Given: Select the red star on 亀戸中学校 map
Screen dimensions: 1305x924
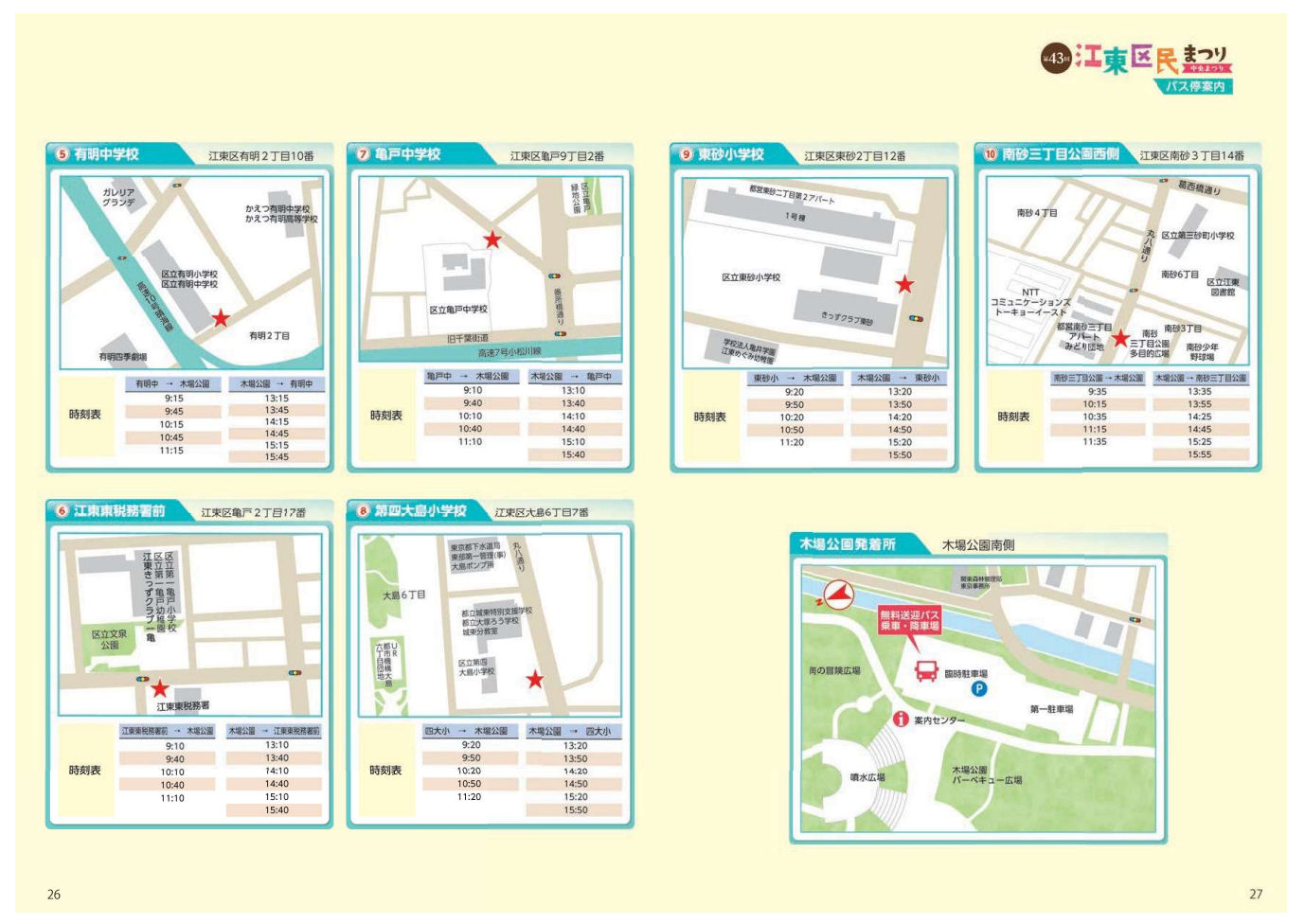Looking at the screenshot, I should coord(492,240).
